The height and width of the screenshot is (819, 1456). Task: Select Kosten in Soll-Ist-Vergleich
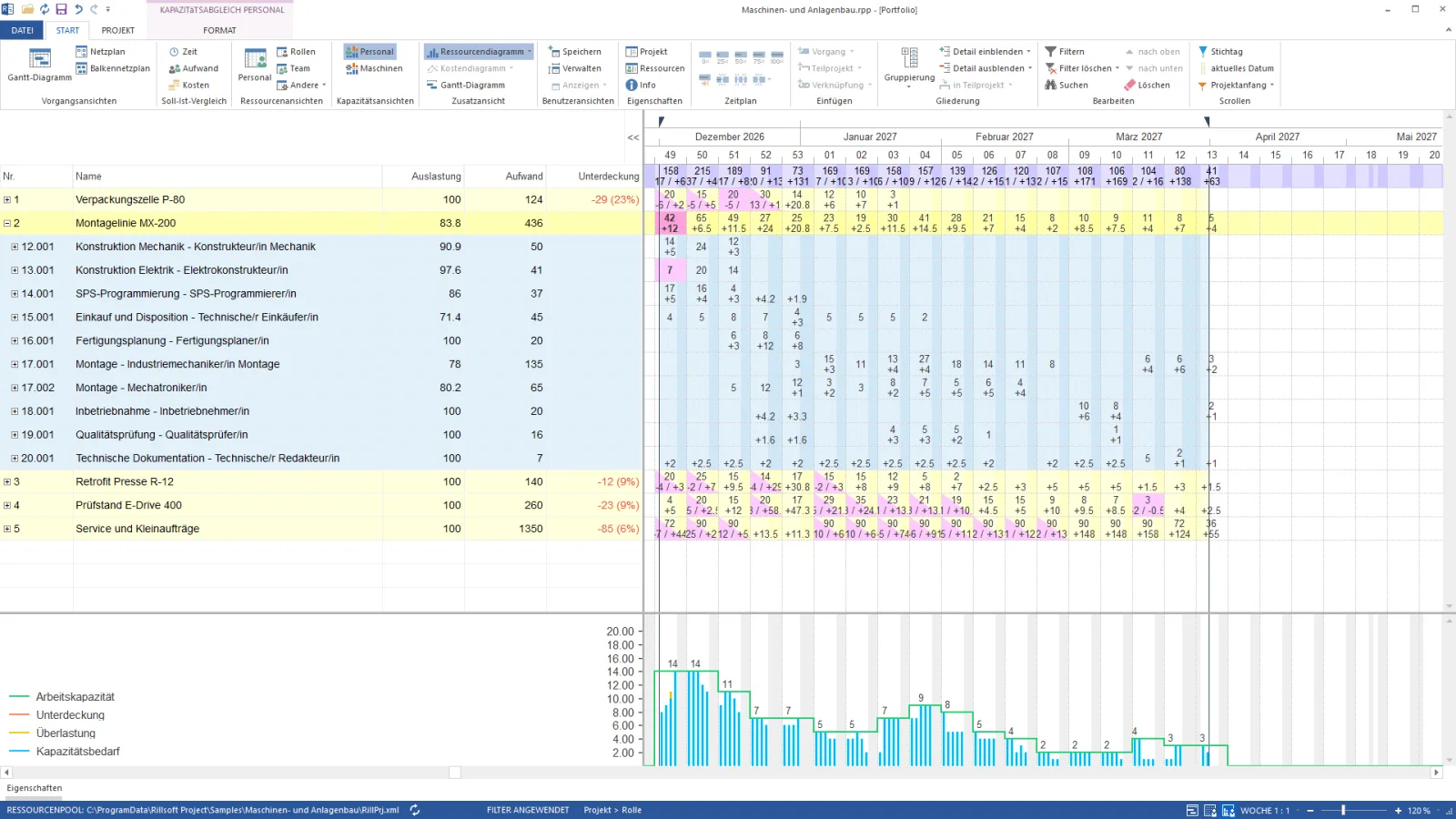coord(189,85)
